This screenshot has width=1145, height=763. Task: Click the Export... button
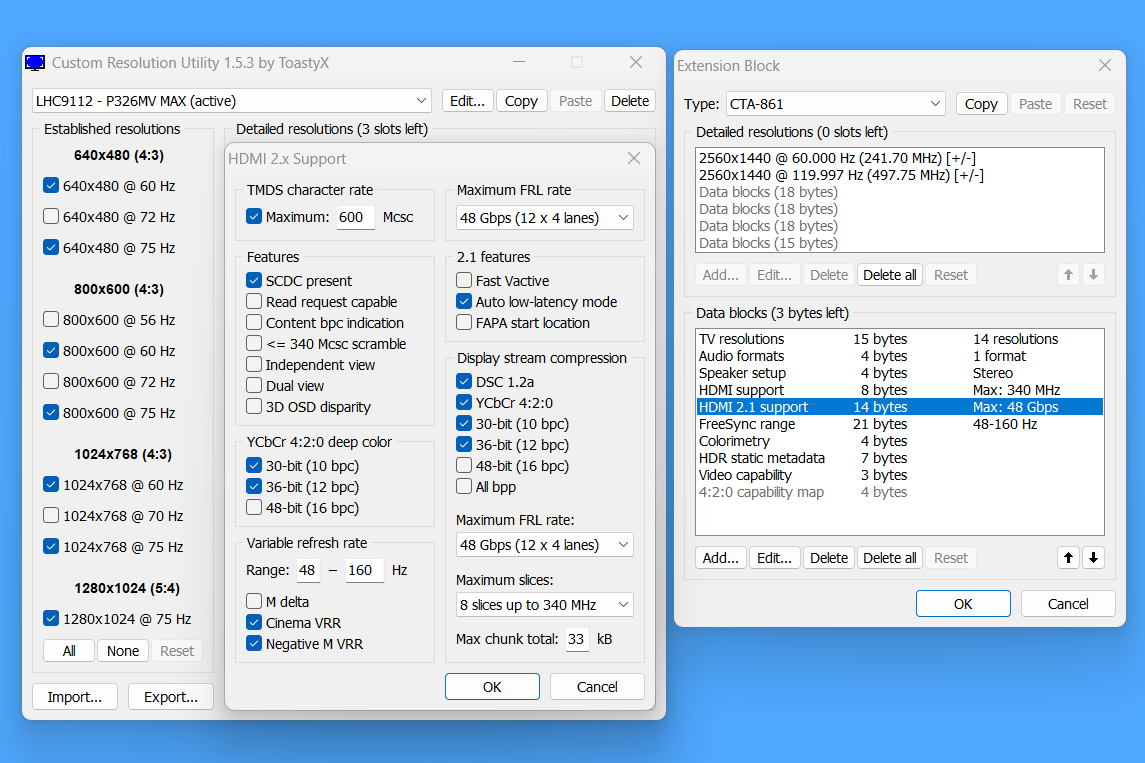(x=171, y=697)
